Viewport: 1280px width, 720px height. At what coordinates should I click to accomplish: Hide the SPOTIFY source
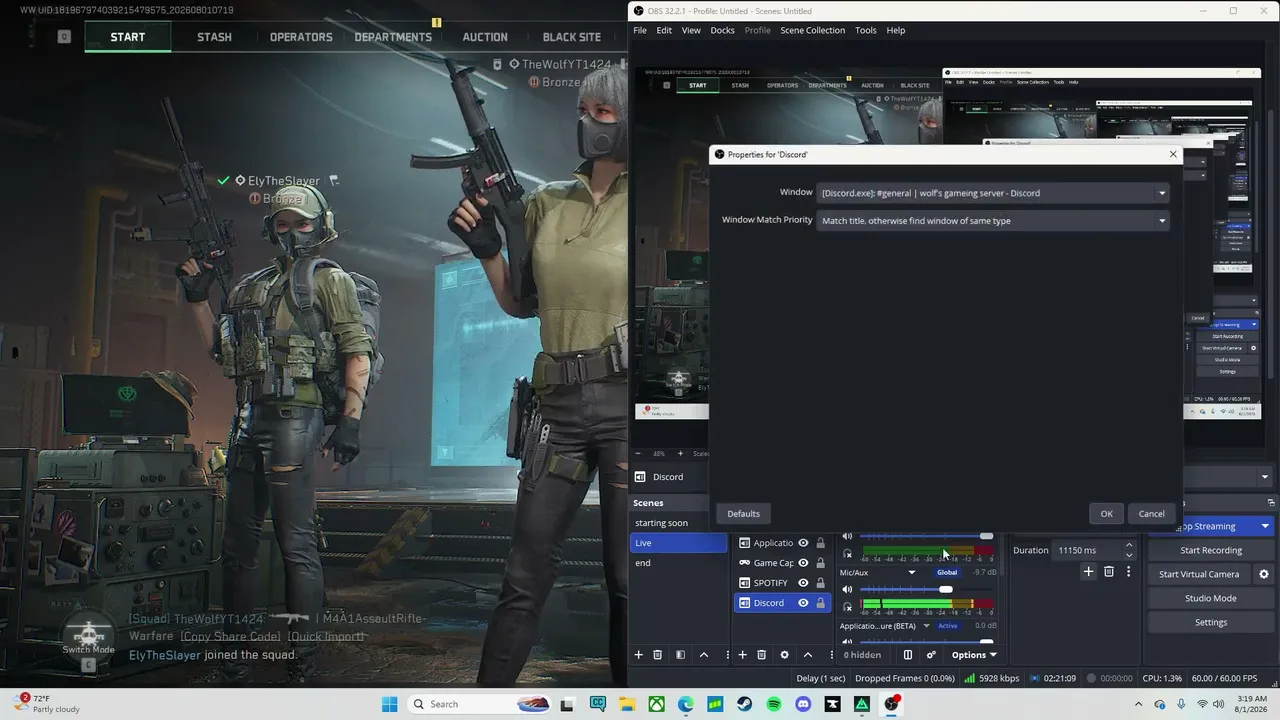pos(803,583)
